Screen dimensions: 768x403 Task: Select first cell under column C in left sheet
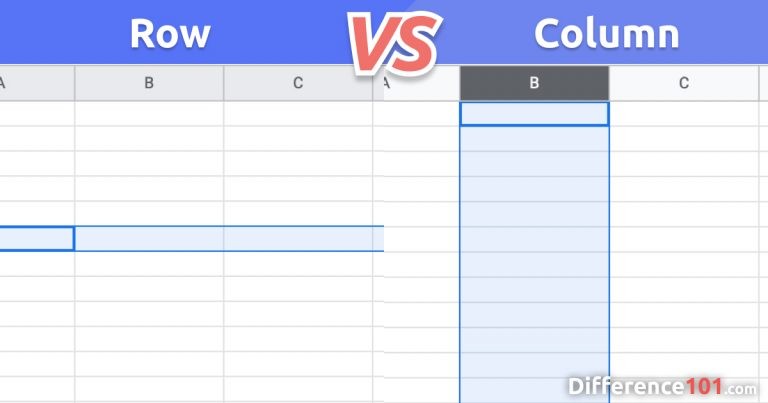pos(298,113)
